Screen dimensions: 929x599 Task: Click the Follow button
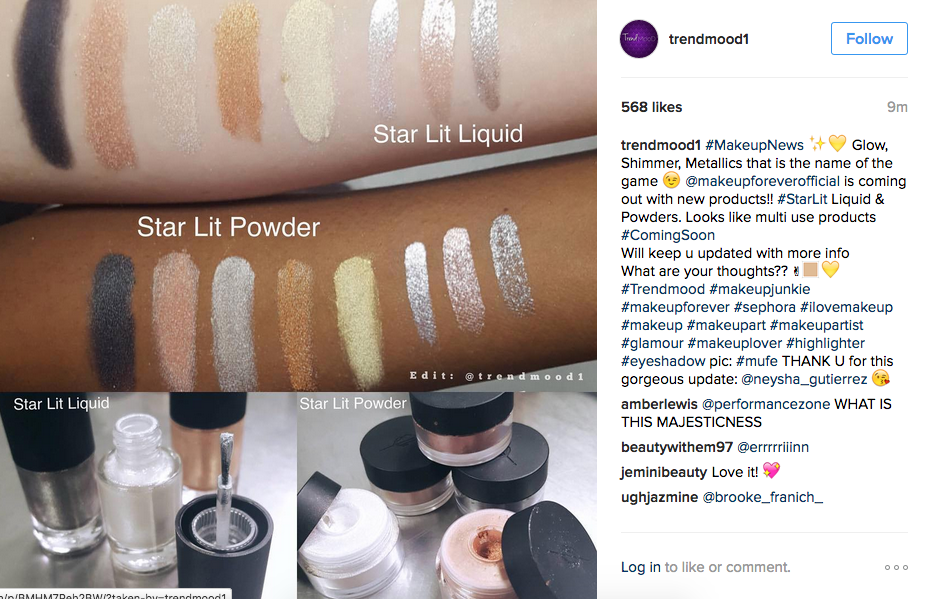coord(869,39)
